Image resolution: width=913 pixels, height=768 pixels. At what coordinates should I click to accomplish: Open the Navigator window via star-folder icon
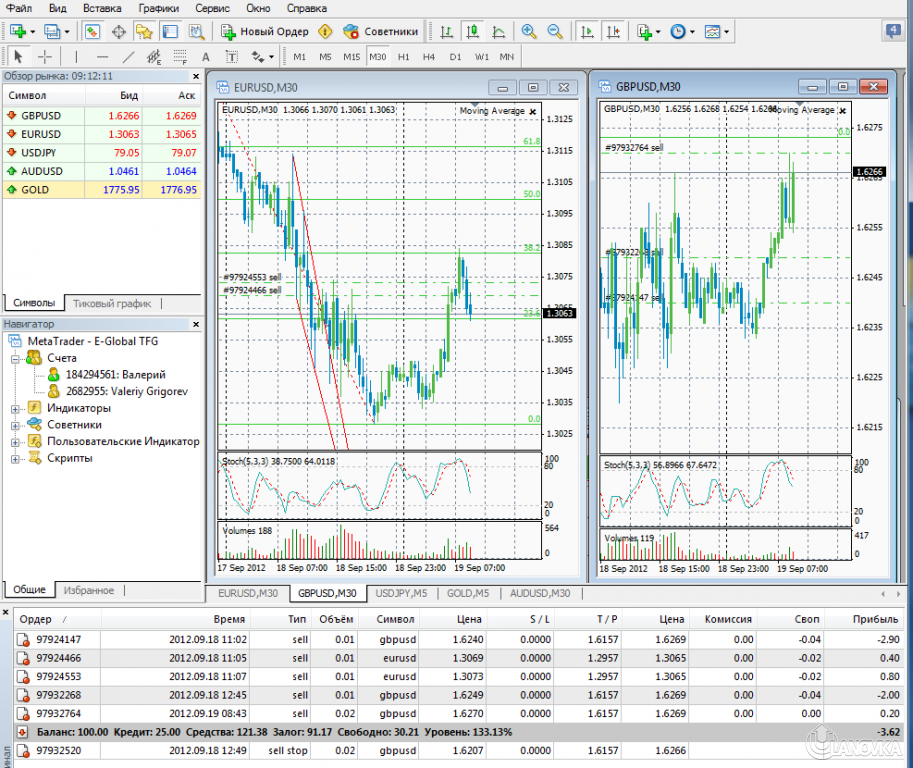pos(144,32)
